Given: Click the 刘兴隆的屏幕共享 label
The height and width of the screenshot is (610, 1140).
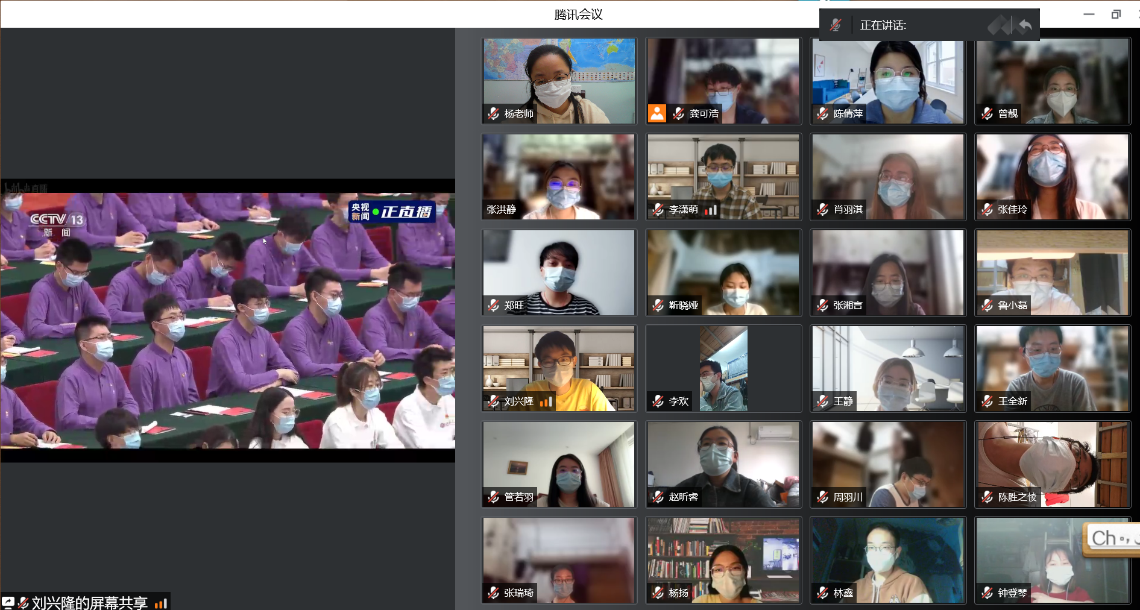Looking at the screenshot, I should click(x=90, y=602).
